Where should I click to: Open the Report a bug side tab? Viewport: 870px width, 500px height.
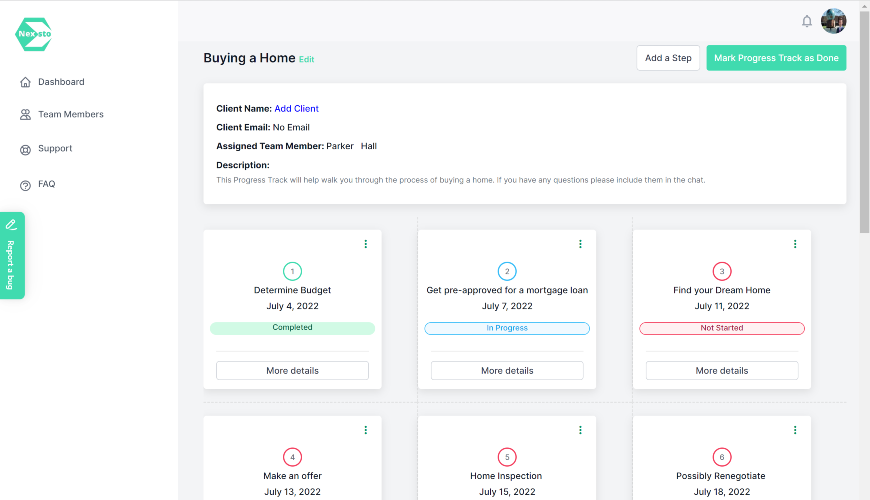[x=12, y=254]
